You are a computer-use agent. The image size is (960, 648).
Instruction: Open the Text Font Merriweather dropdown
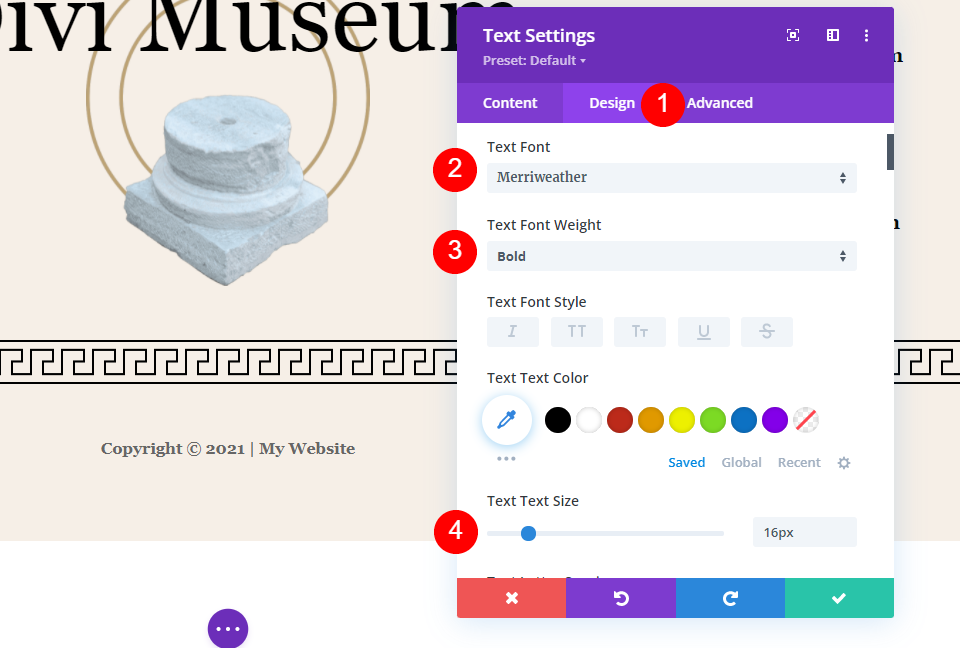tap(672, 178)
